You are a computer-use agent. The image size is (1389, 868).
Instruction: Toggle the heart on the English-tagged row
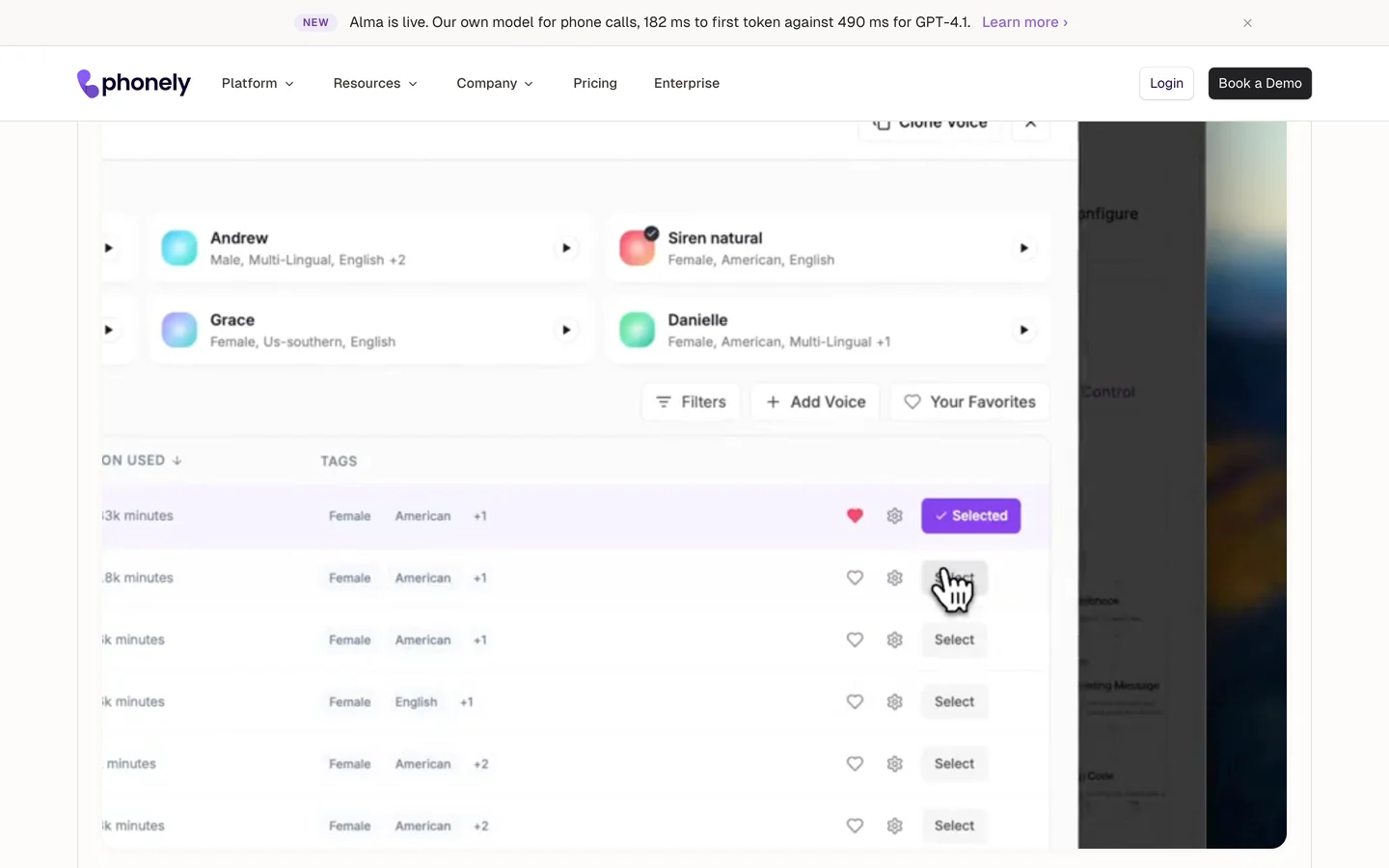pos(855,702)
